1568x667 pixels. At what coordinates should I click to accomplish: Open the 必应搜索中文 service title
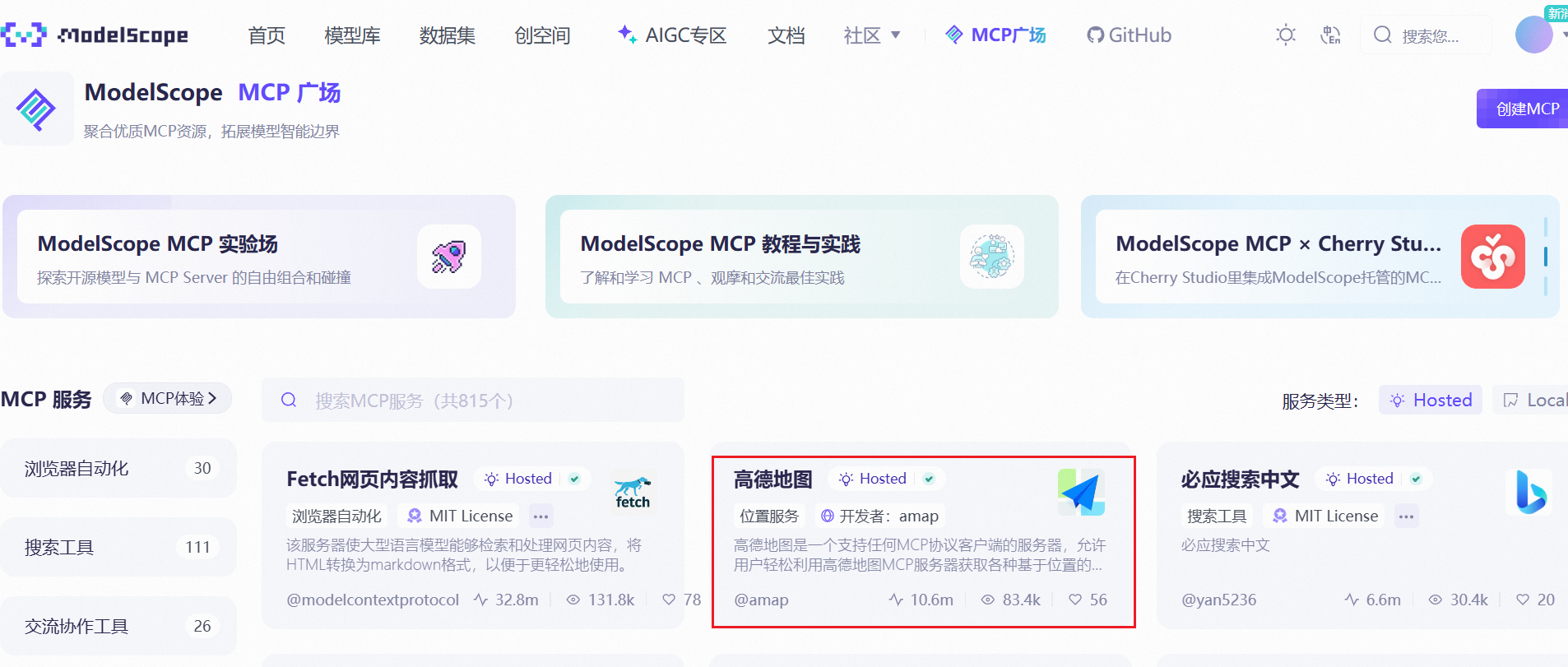coord(1241,479)
